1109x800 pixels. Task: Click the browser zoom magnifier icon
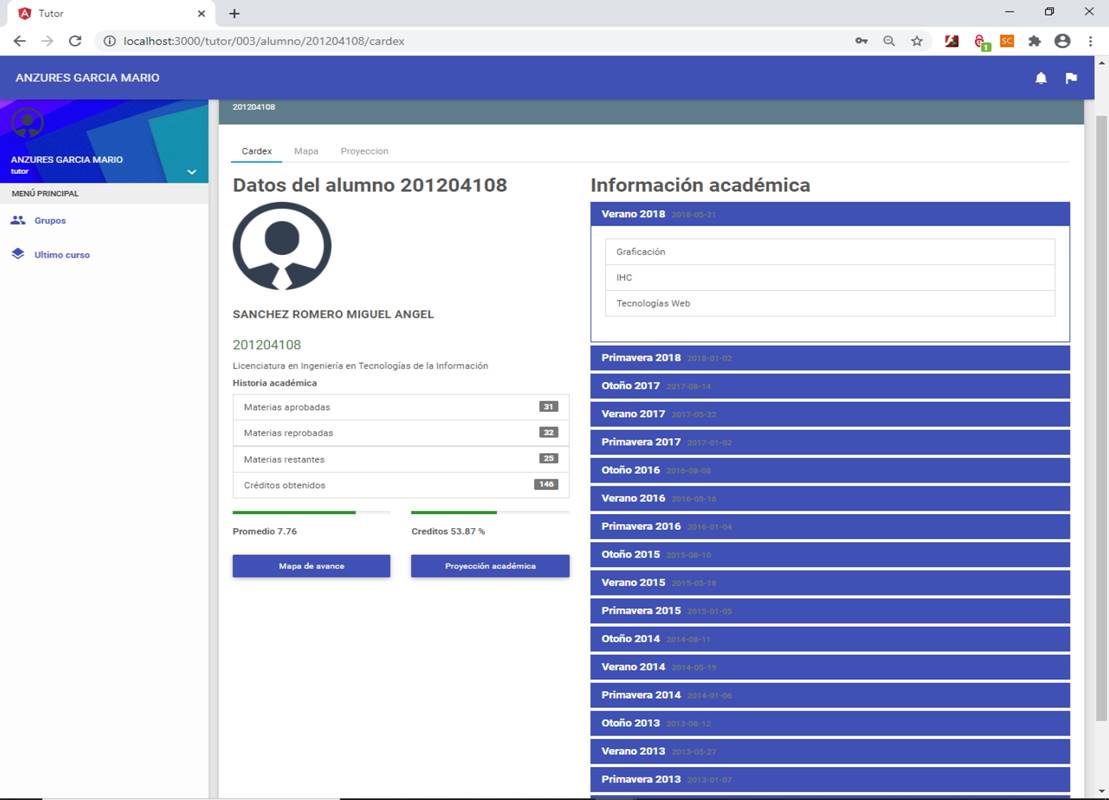coord(889,41)
